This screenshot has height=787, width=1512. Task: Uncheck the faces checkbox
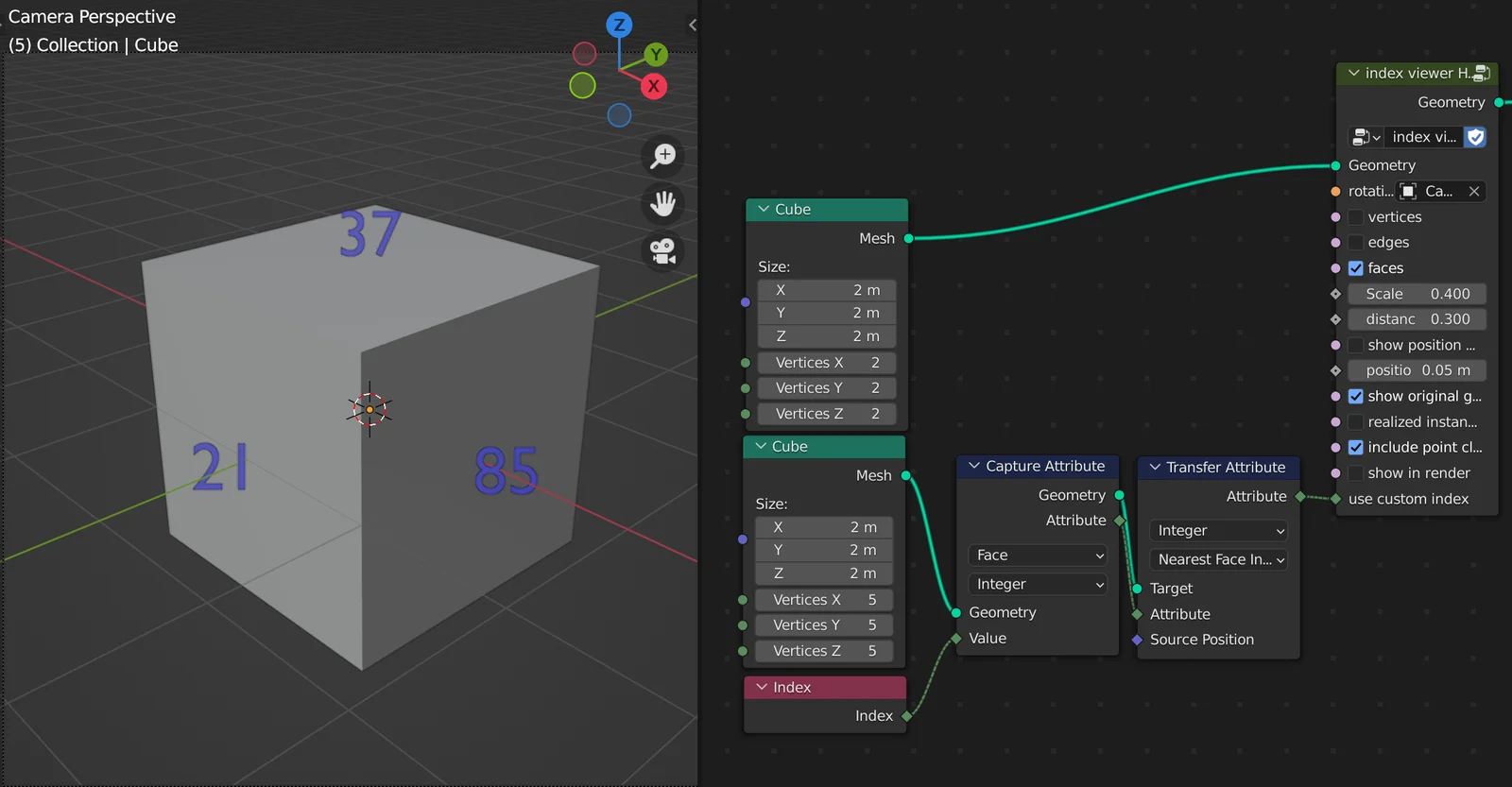[1356, 268]
